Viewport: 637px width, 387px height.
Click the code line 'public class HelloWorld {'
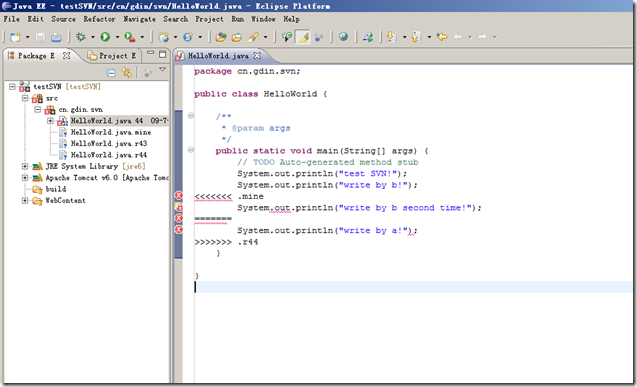click(x=260, y=94)
